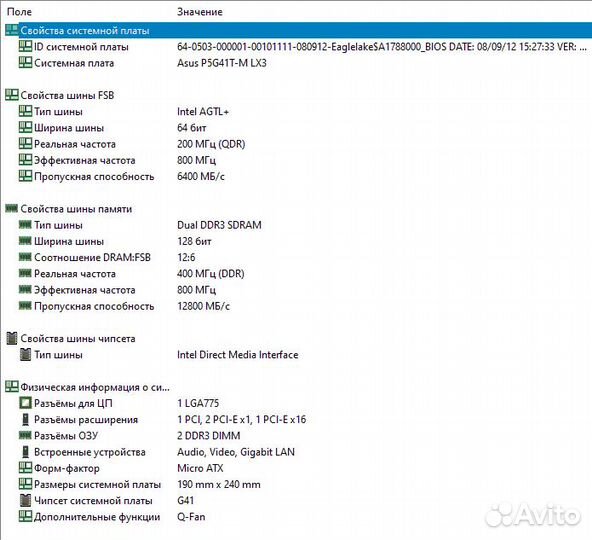Sort by the Поле column header
592x540 pixels.
click(x=20, y=12)
